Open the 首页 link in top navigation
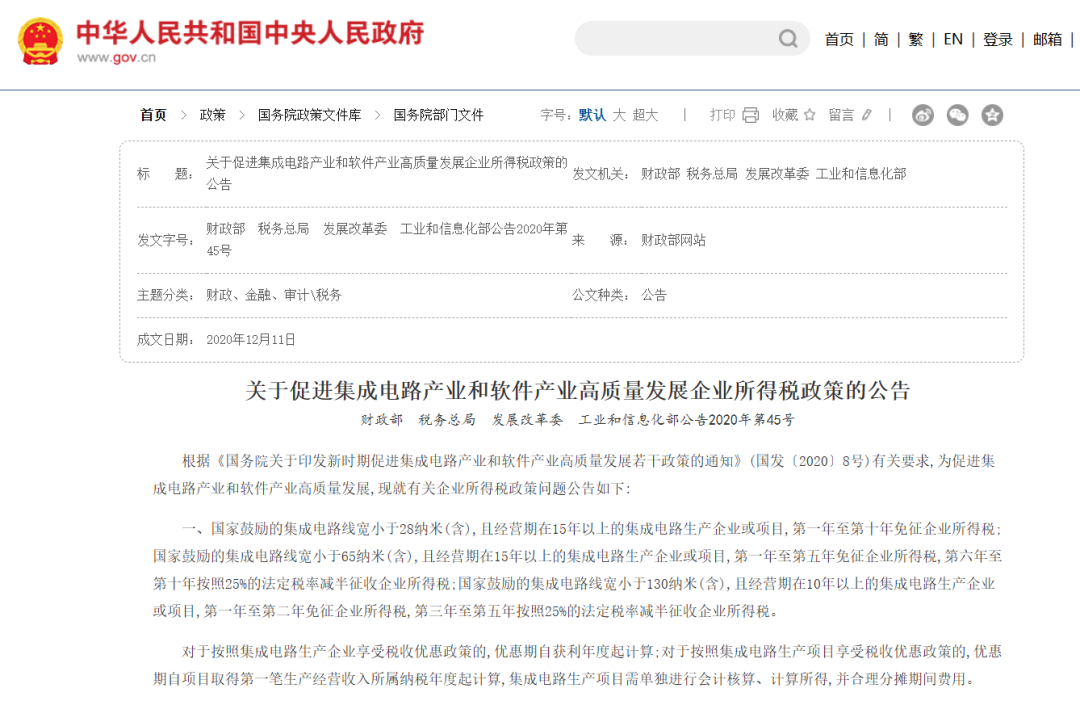This screenshot has width=1080, height=705. coord(839,39)
